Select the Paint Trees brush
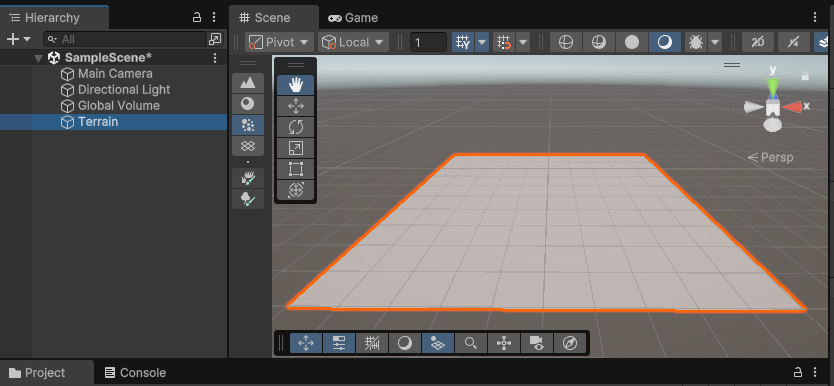834x386 pixels. click(248, 199)
